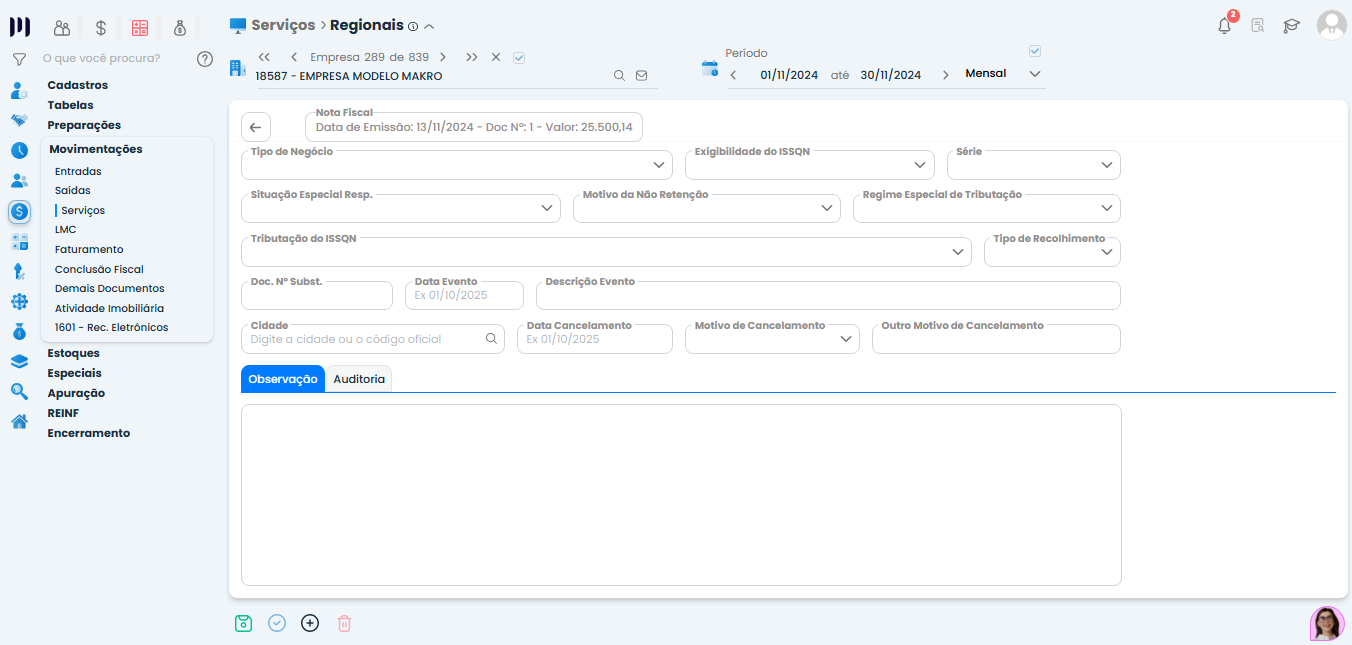
Task: Click the back arrow beside Nota Fiscal
Action: 255,127
